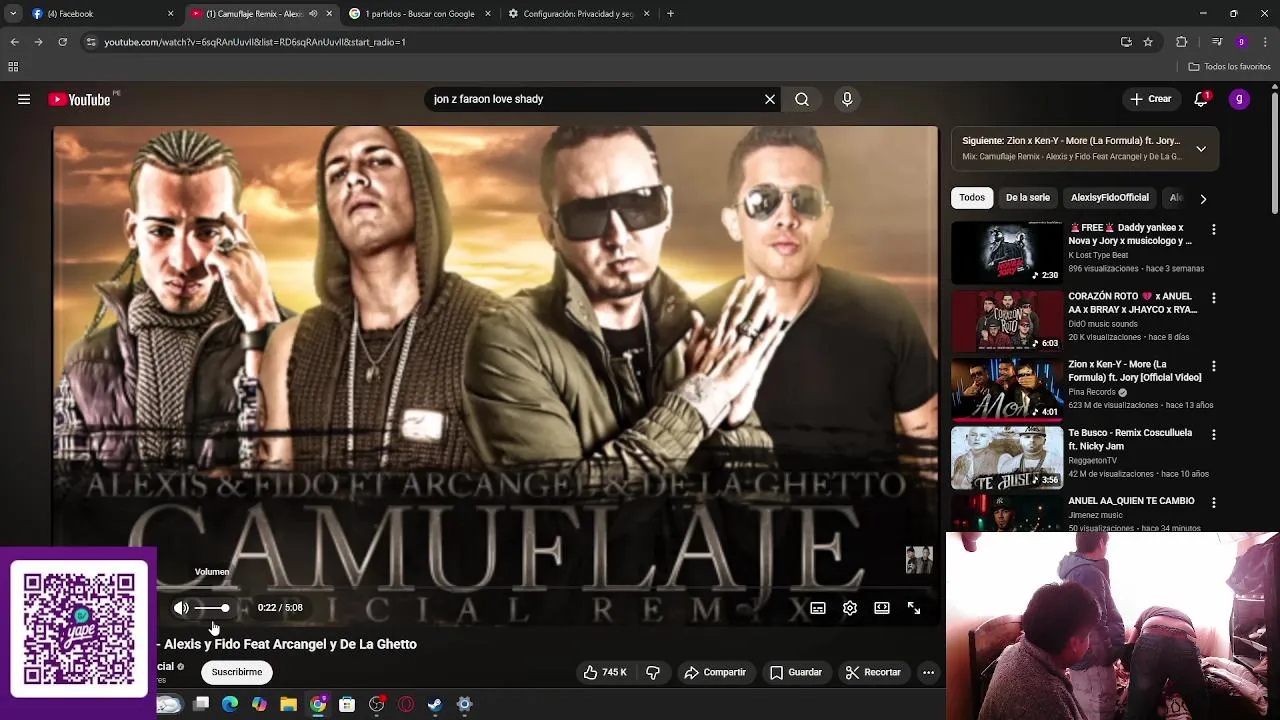Select the De la serie filter chip
This screenshot has width=1280, height=720.
pyautogui.click(x=1028, y=198)
